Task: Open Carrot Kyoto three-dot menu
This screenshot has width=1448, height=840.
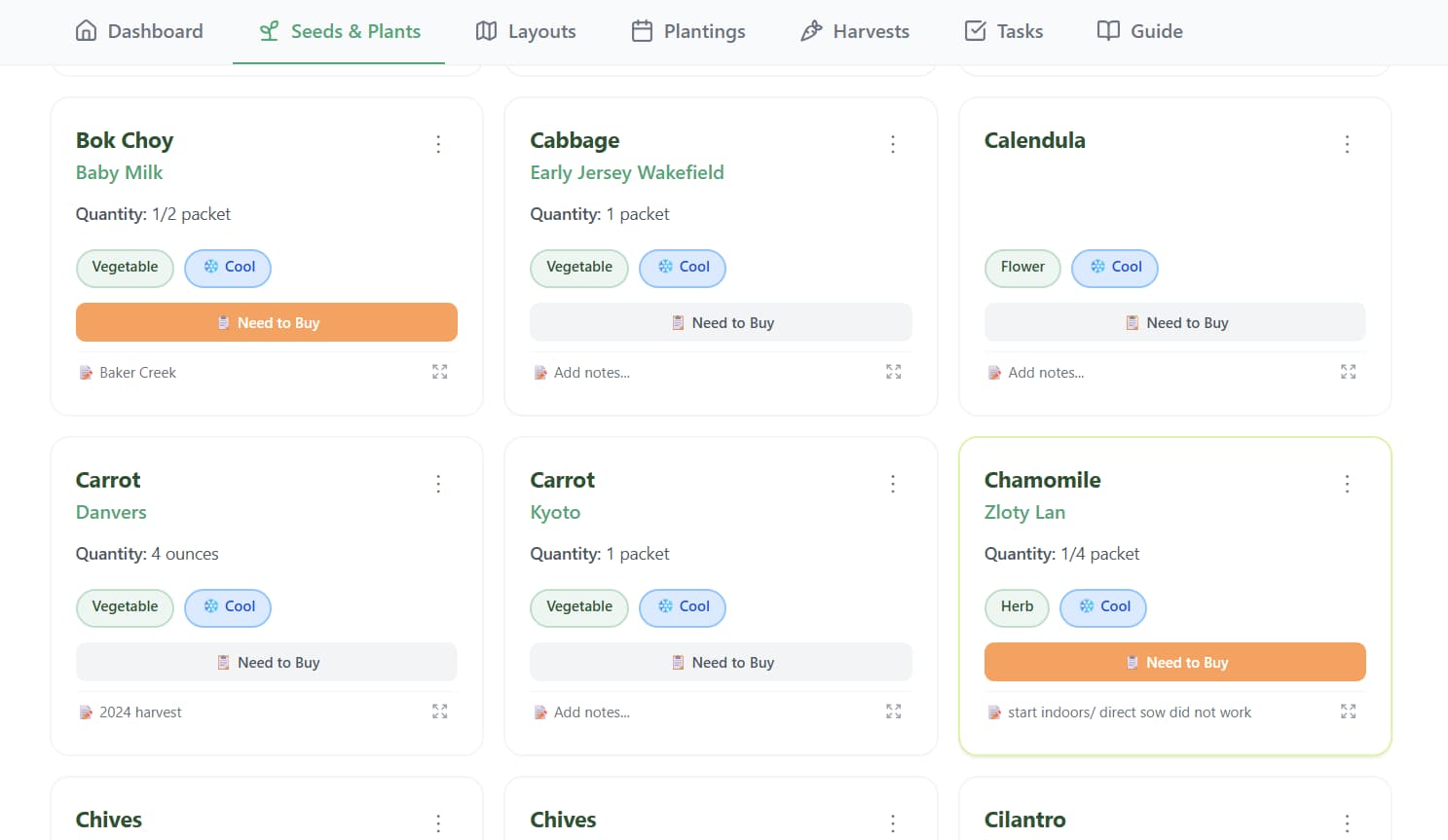Action: click(893, 484)
